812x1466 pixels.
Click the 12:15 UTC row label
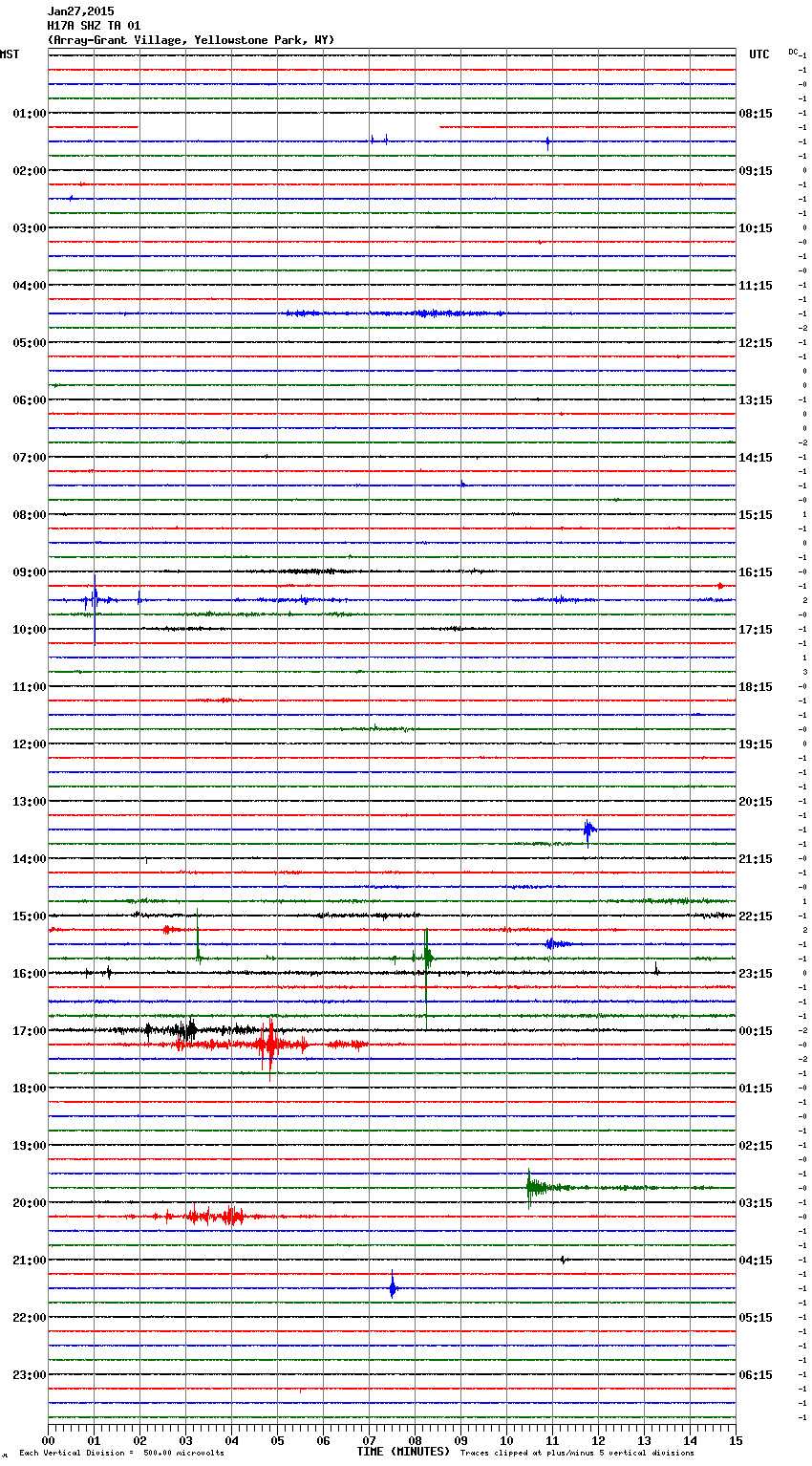pos(756,343)
